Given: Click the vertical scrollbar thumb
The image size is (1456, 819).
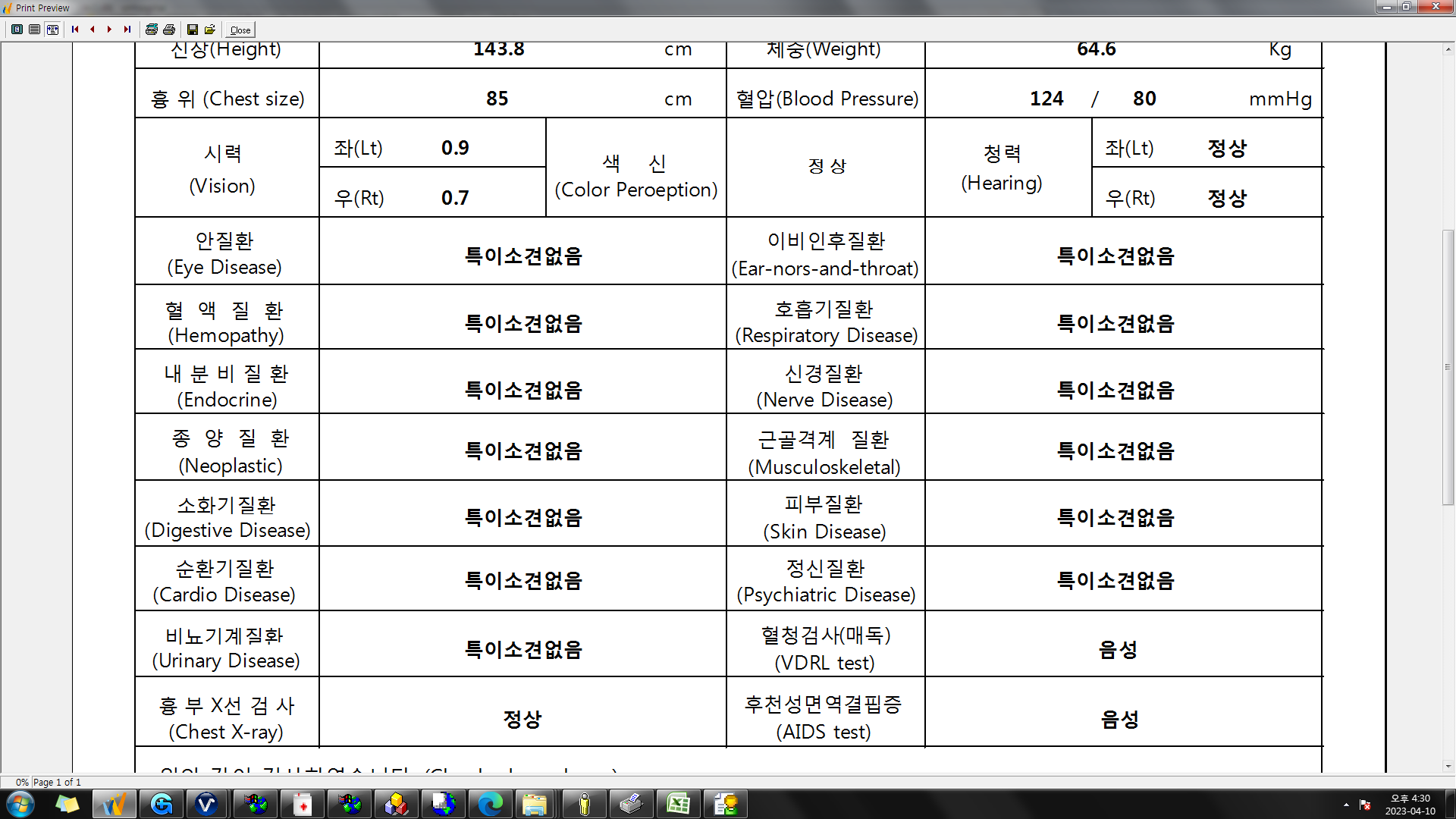Looking at the screenshot, I should tap(1448, 366).
